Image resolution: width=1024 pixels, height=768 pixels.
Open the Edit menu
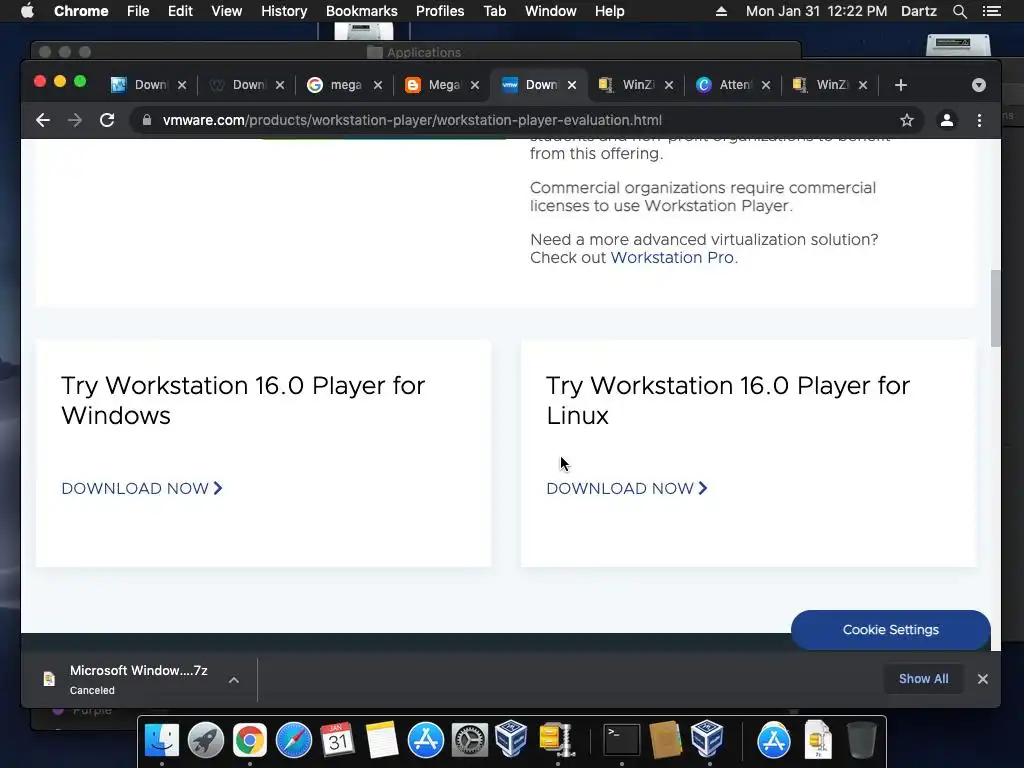pyautogui.click(x=180, y=11)
